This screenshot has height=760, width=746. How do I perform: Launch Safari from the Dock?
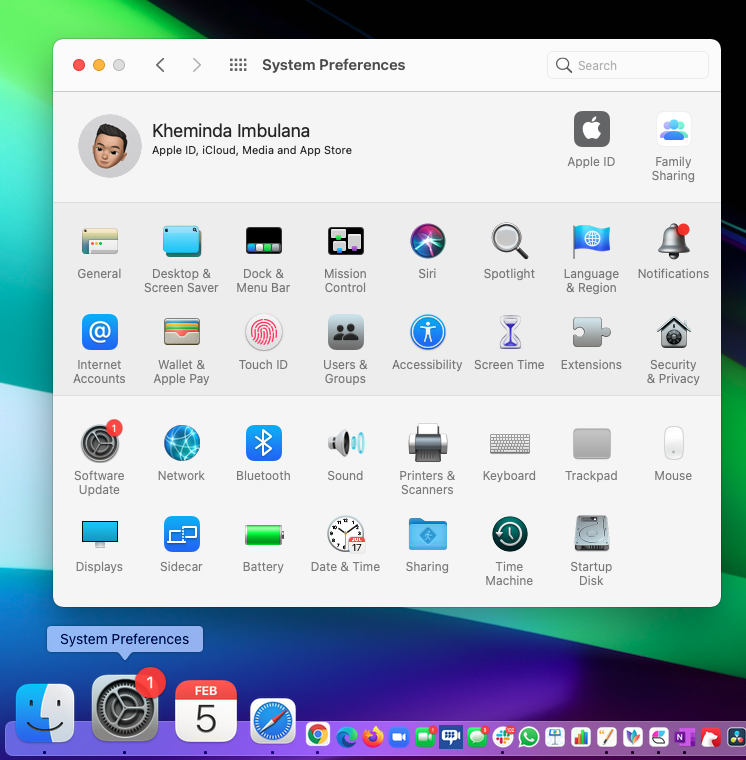click(x=273, y=721)
